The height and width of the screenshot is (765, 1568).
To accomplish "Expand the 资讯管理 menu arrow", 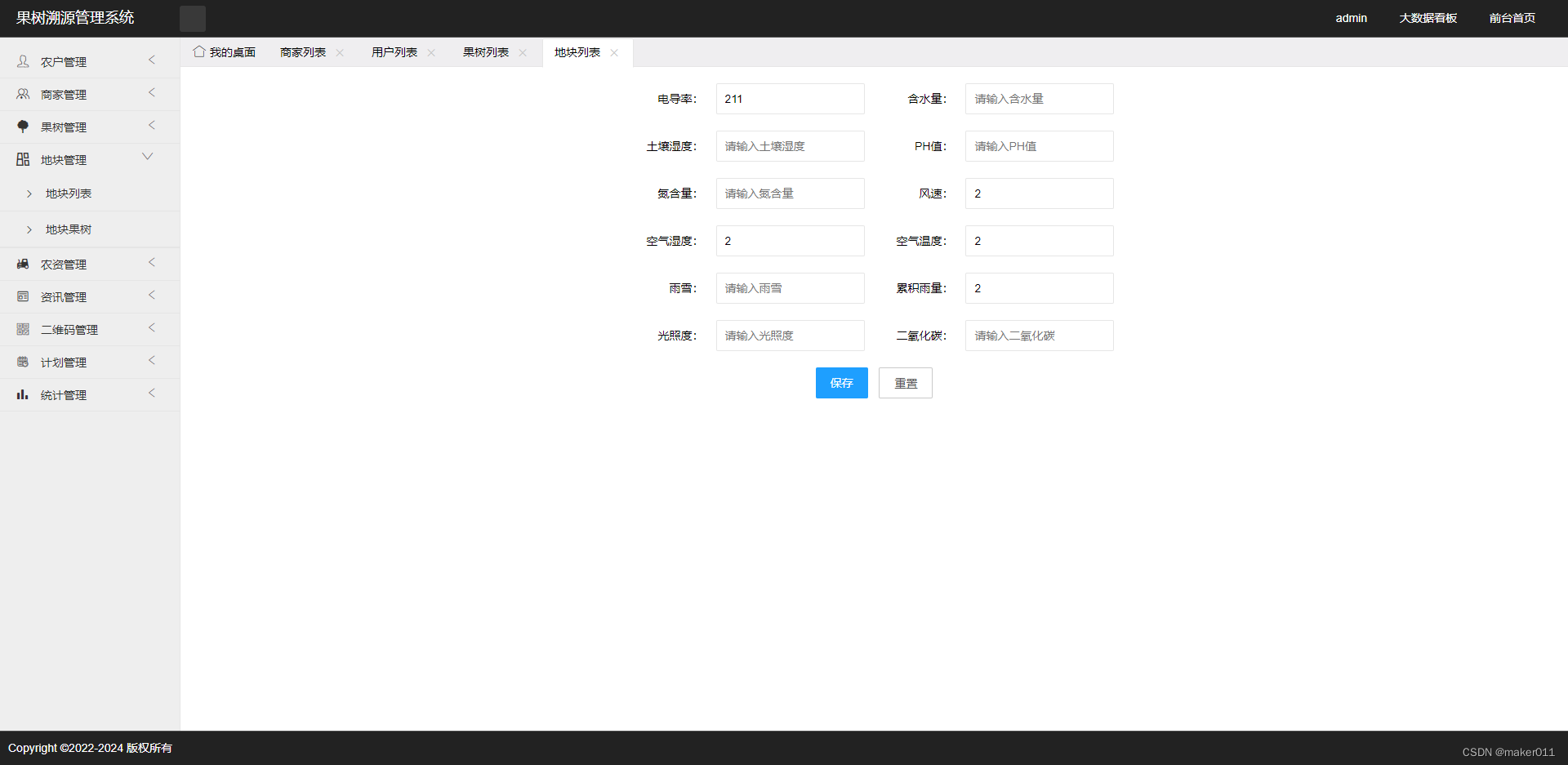I will click(152, 296).
